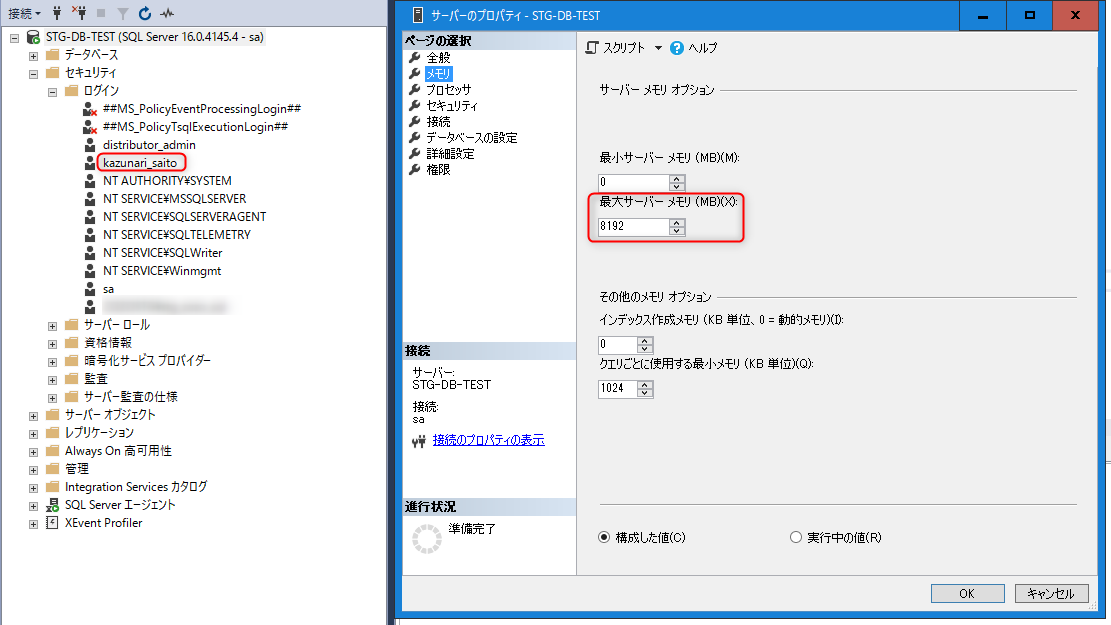Click the ヘルプ help icon
This screenshot has width=1111, height=625.
click(677, 47)
